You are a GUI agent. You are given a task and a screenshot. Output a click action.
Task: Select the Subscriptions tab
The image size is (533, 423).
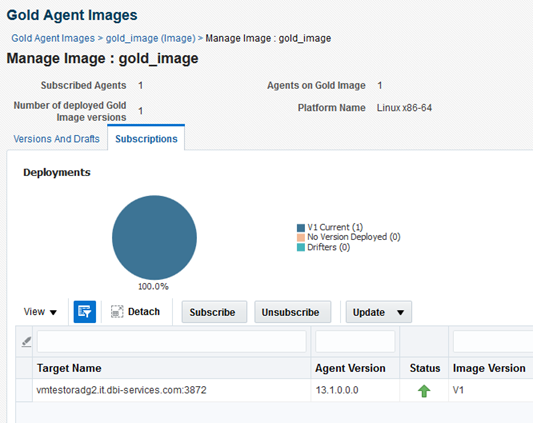pyautogui.click(x=146, y=139)
